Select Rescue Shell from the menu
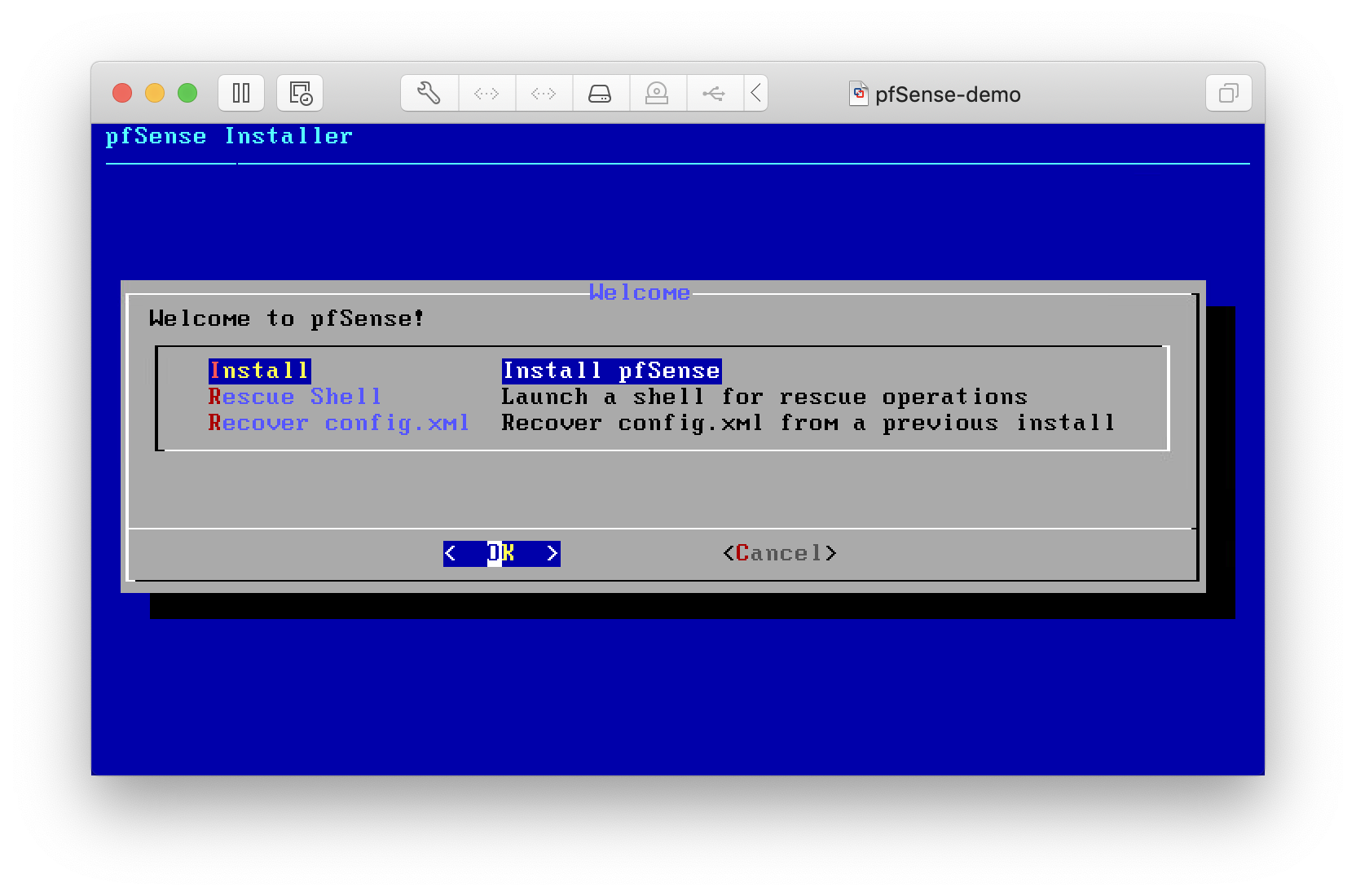Image resolution: width=1356 pixels, height=896 pixels. 295,397
